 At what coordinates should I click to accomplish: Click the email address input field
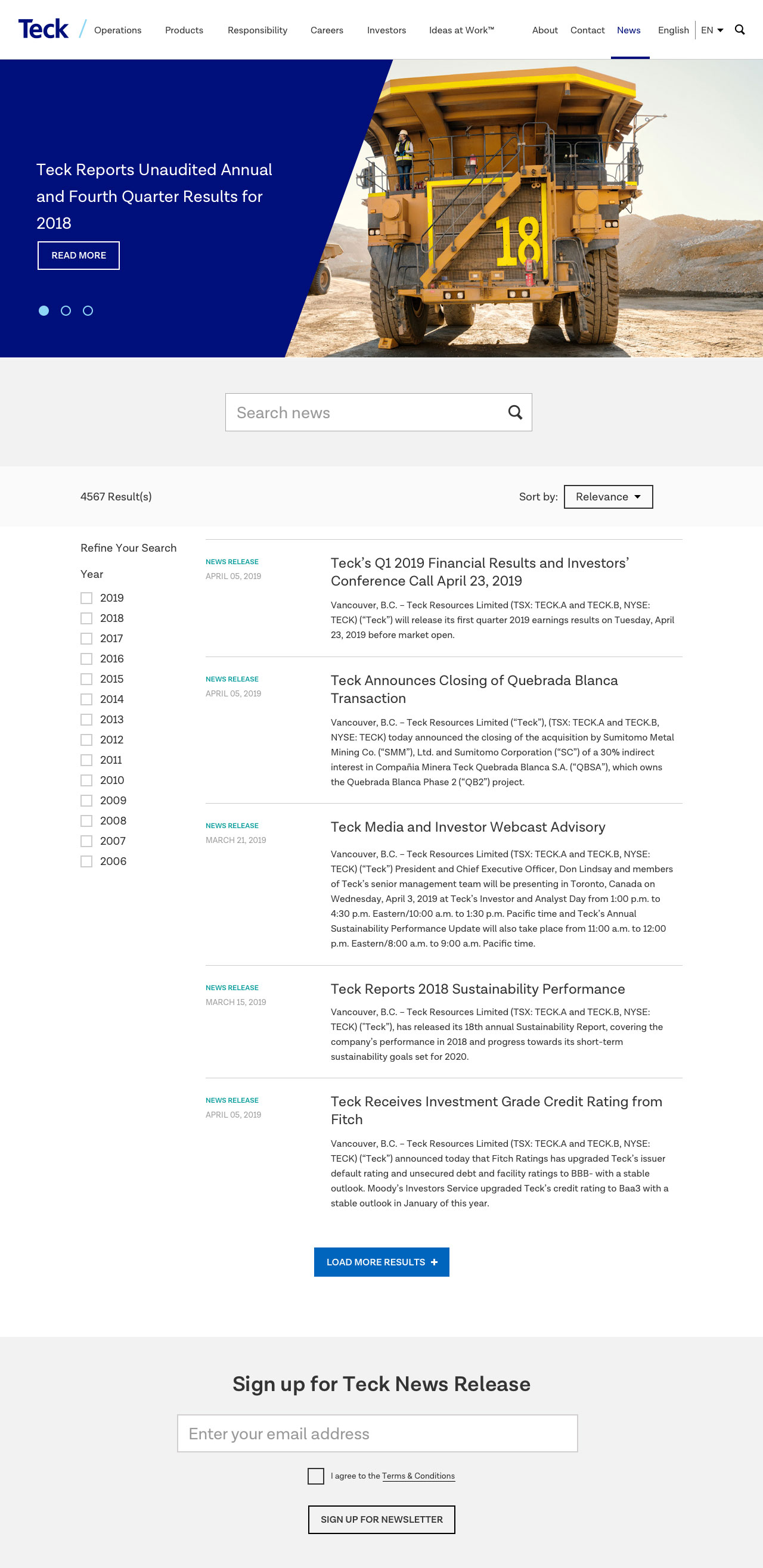(377, 1433)
